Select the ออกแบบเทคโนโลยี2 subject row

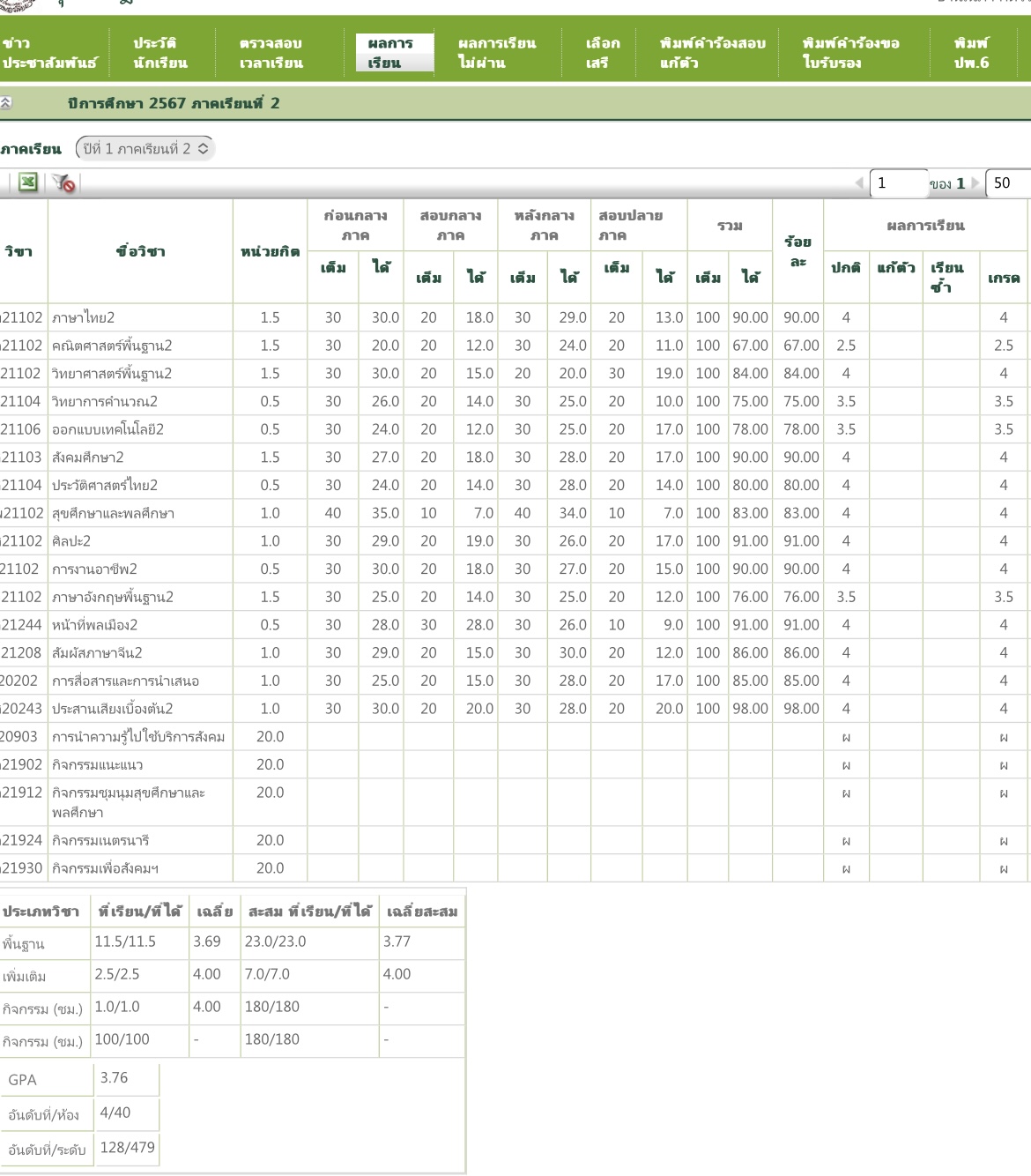(514, 429)
